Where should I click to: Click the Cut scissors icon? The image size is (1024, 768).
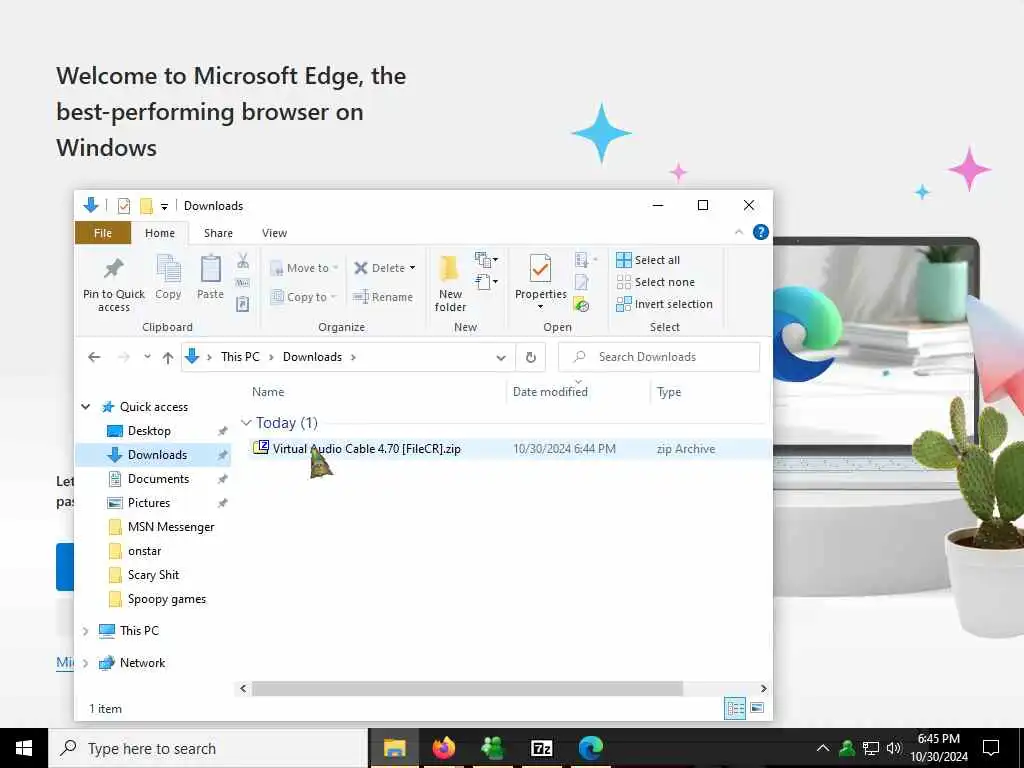click(243, 261)
